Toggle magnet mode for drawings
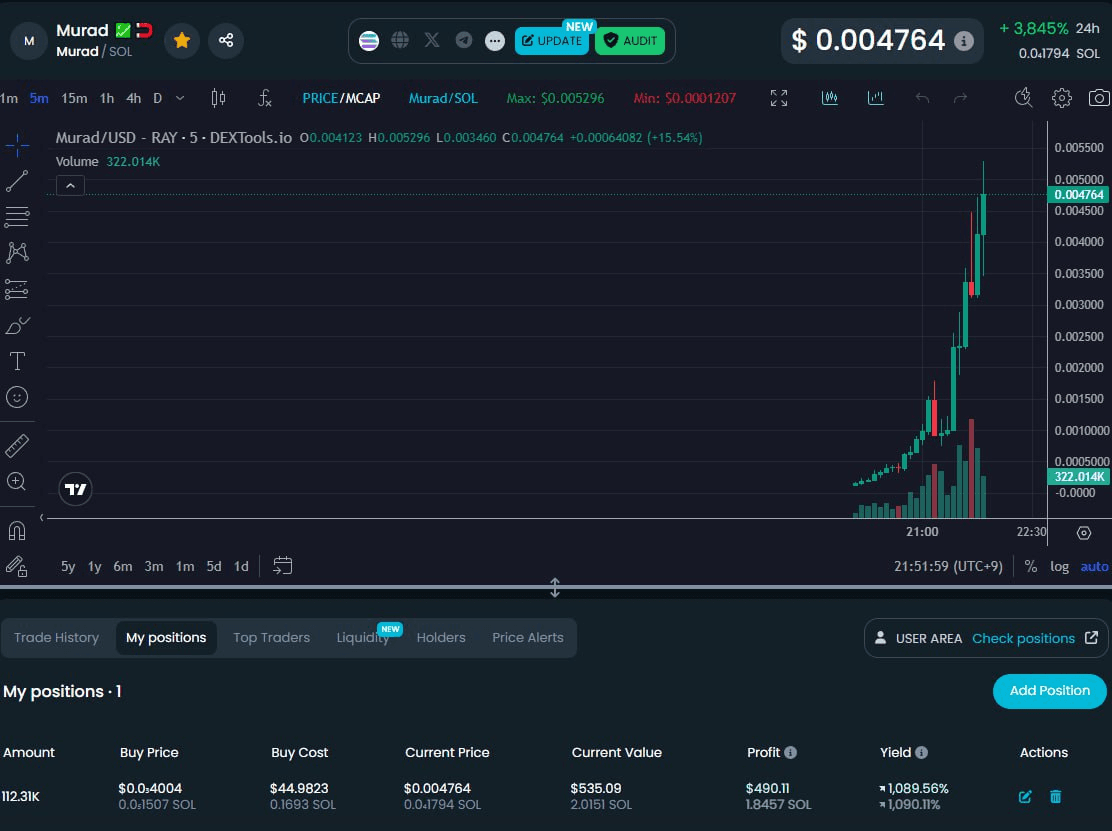Image resolution: width=1112 pixels, height=831 pixels. [17, 531]
